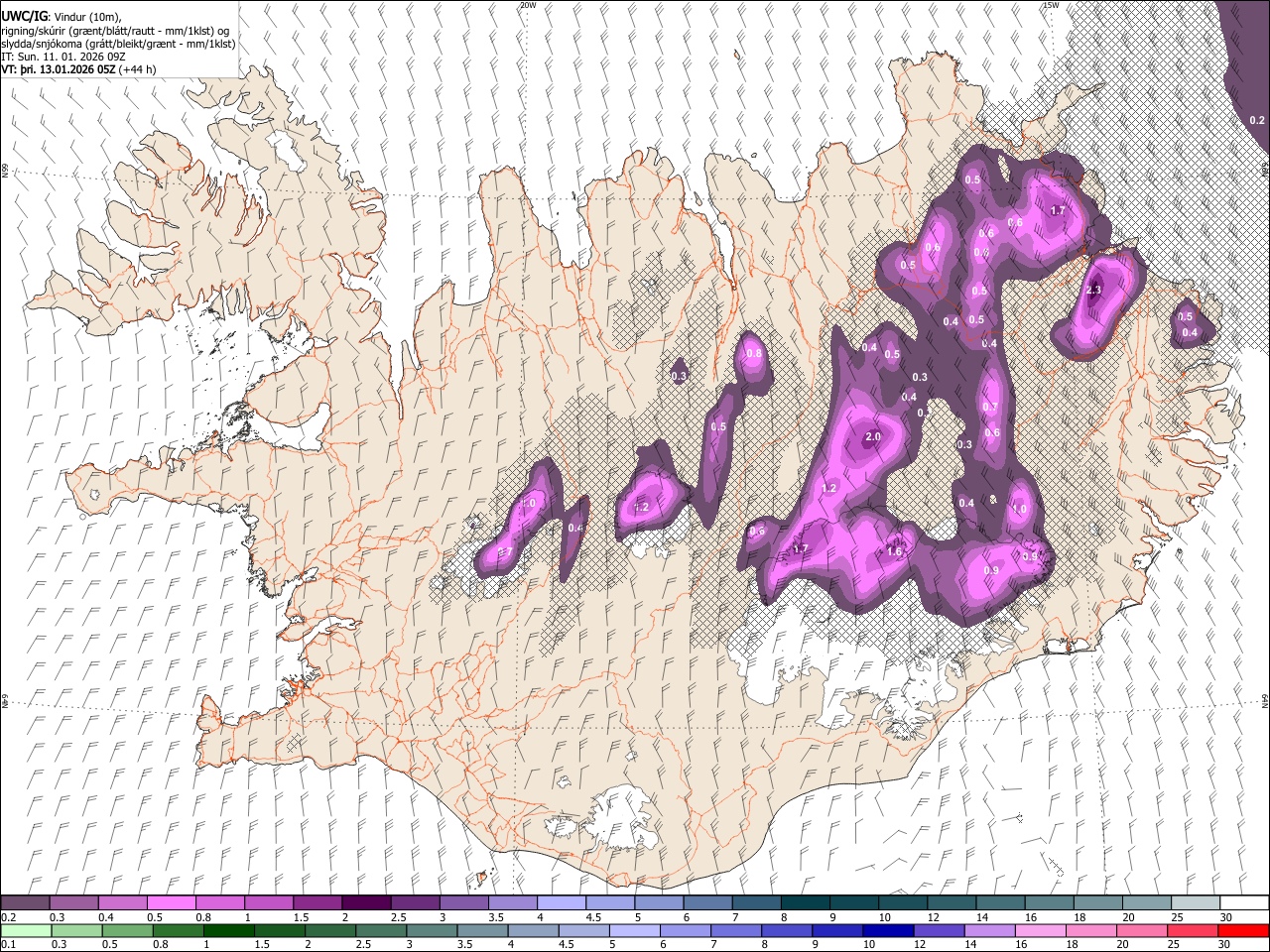Click the lilac 14–16 rain legend swatch
The image size is (1270, 952).
tap(988, 931)
